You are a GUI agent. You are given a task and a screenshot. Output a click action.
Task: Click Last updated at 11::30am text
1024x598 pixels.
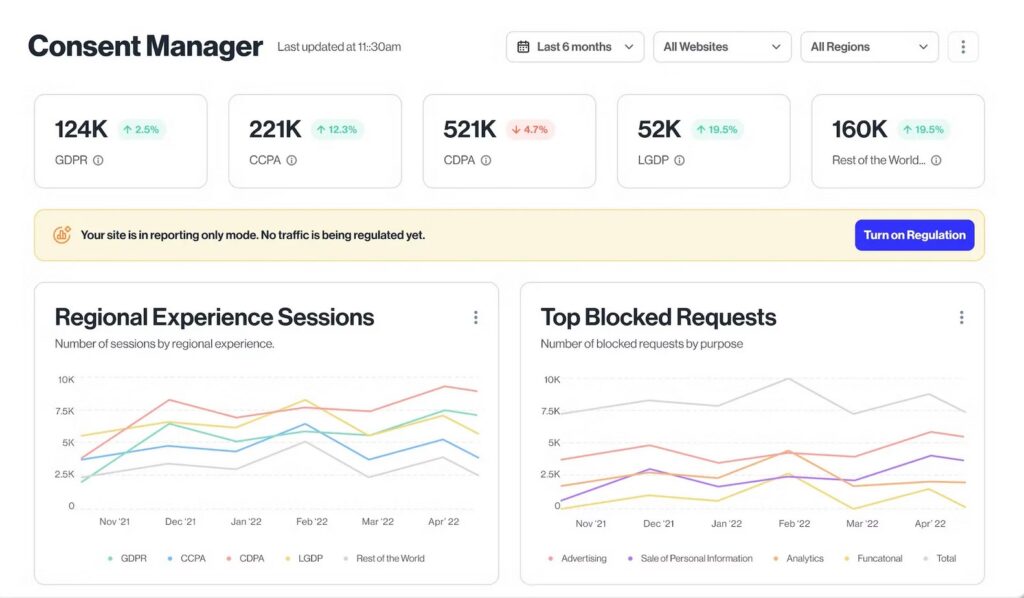339,47
